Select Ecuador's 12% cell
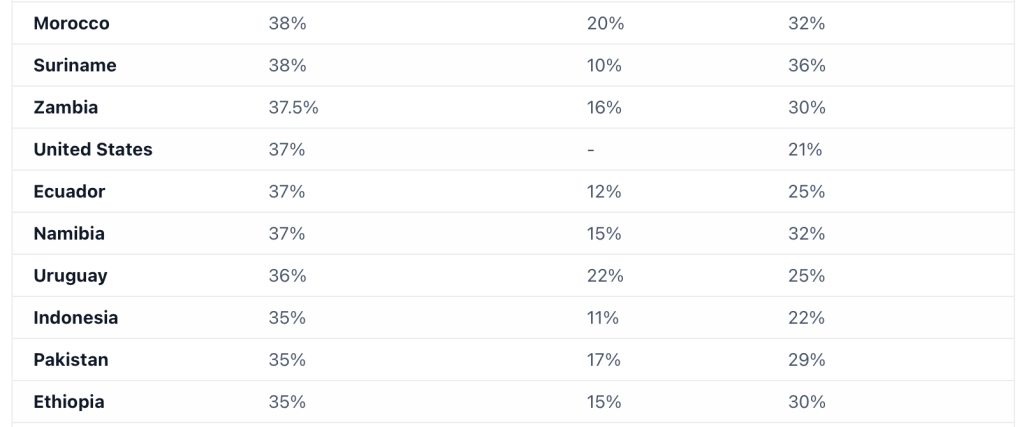 (604, 191)
